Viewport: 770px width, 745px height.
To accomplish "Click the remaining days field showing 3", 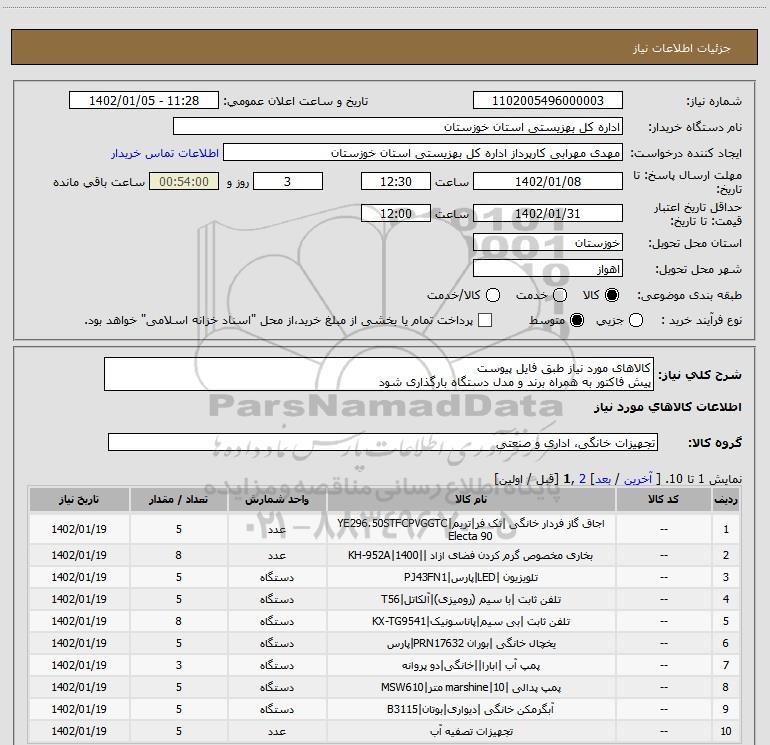I will tap(288, 181).
